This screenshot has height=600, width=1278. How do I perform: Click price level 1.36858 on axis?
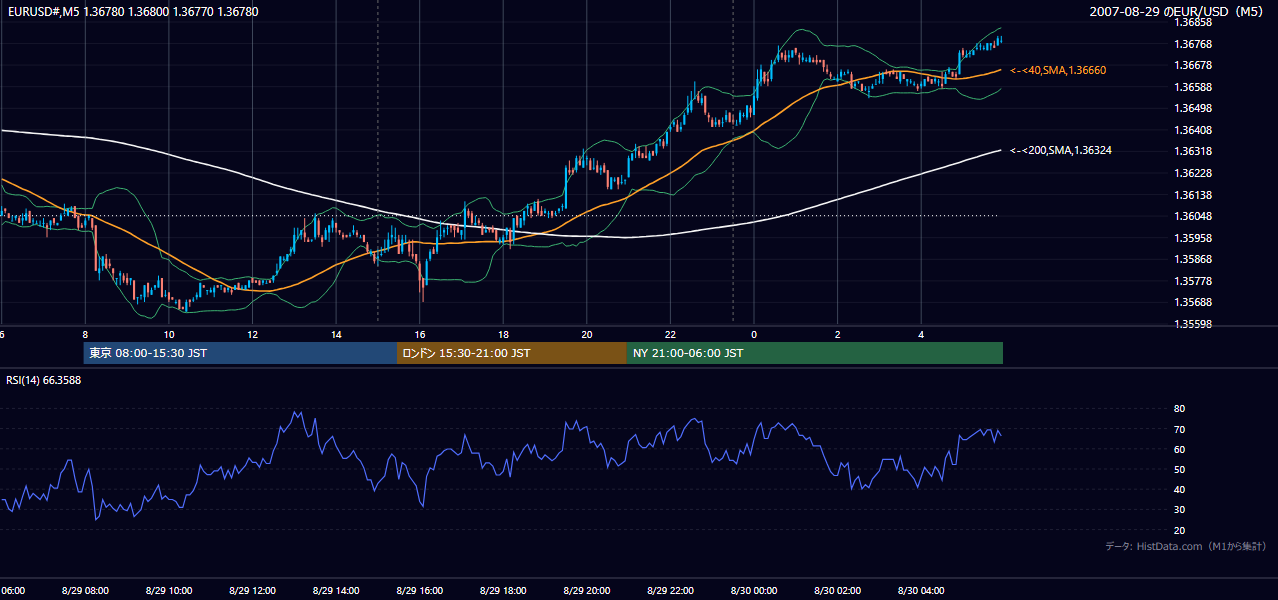pos(1191,22)
